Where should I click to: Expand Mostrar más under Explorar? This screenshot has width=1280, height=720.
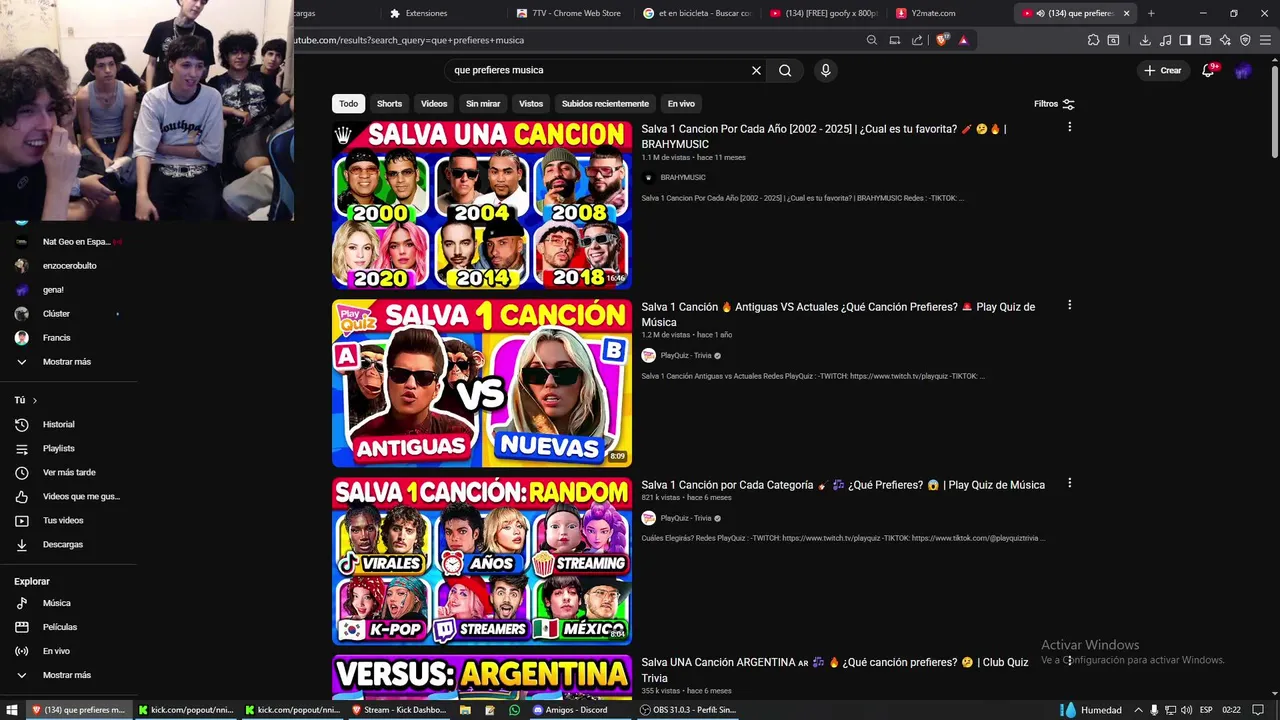tap(69, 675)
